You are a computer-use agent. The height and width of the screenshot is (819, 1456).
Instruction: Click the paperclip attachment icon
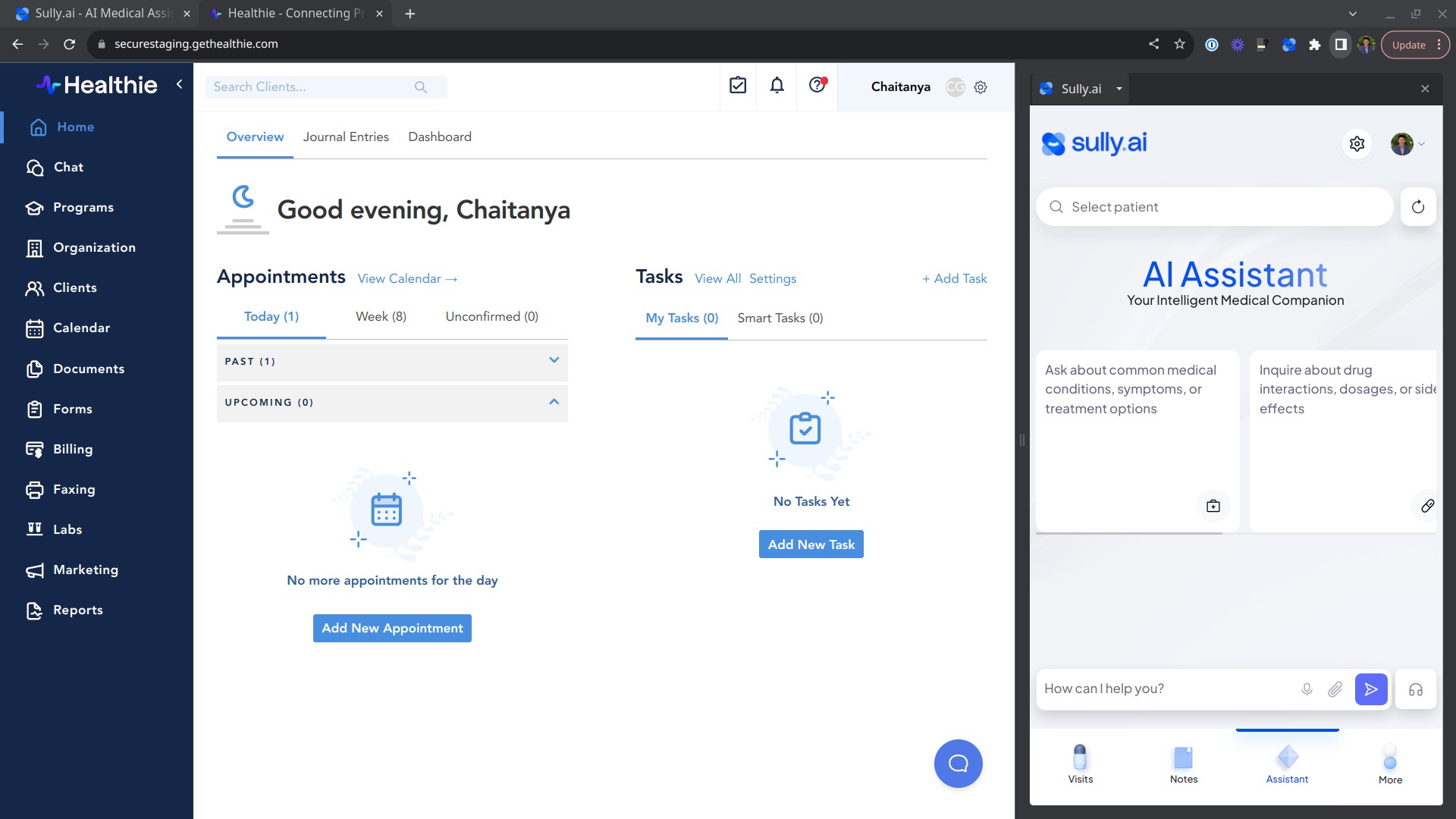(x=1335, y=689)
